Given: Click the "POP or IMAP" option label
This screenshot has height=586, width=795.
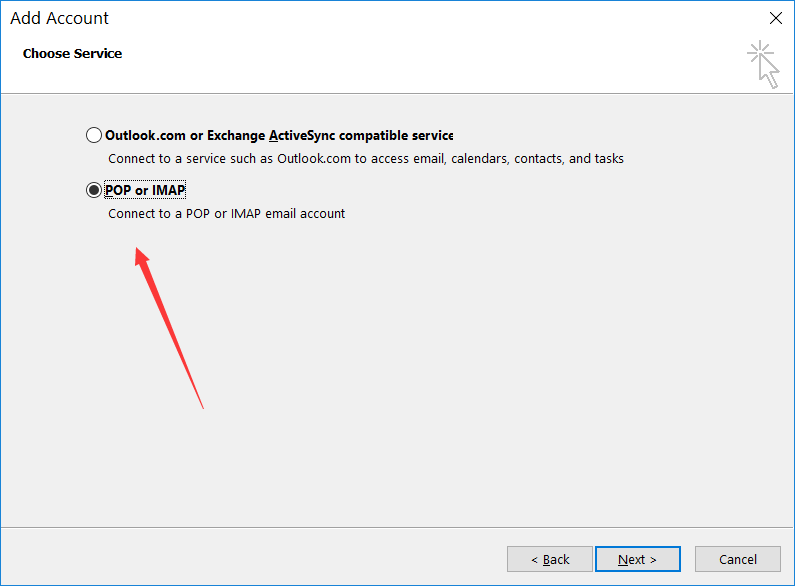Looking at the screenshot, I should tap(146, 190).
